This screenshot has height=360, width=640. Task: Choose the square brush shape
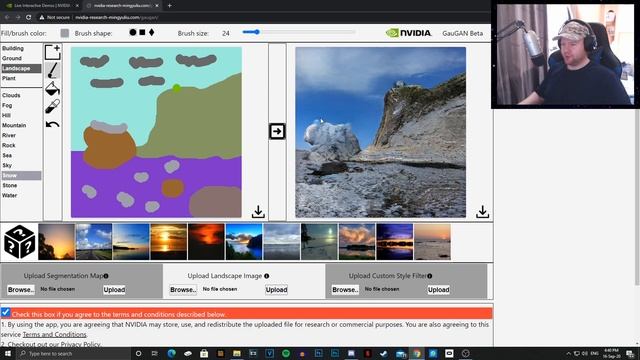pyautogui.click(x=142, y=32)
